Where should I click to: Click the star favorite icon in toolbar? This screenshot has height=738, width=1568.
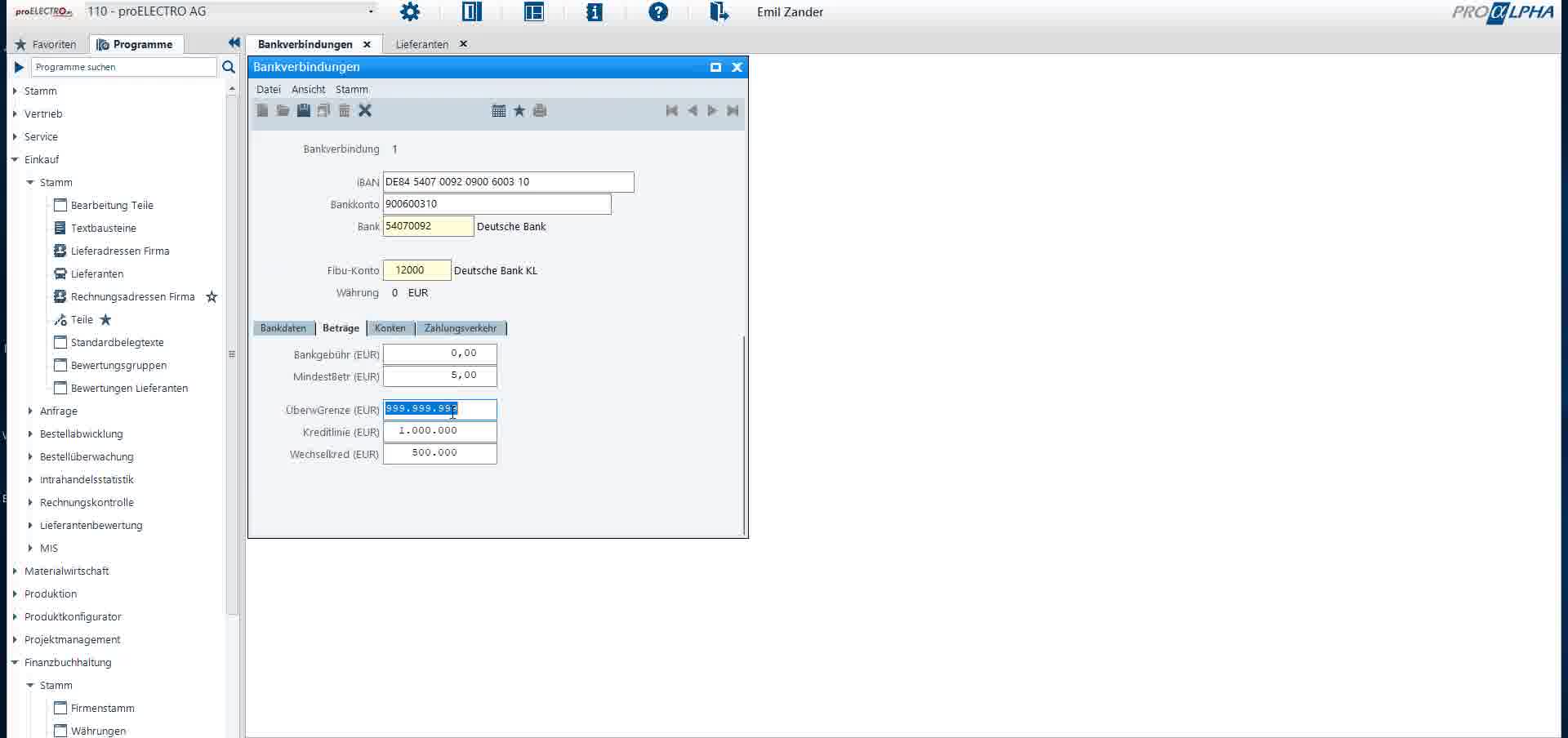519,110
